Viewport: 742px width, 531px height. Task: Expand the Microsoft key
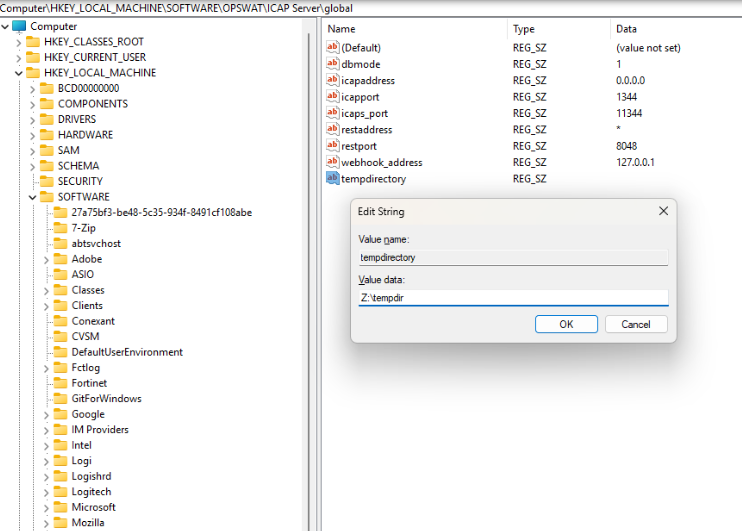tap(46, 508)
